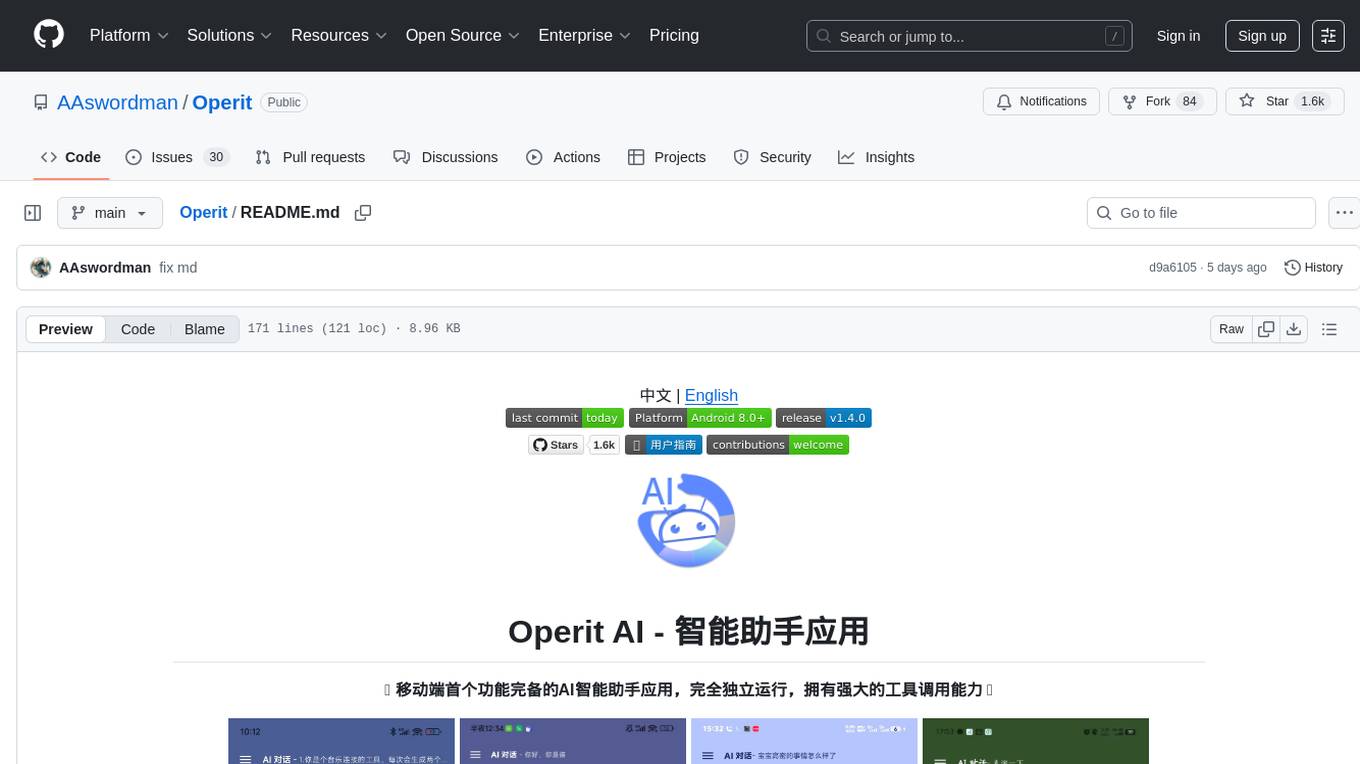Focus the Go to file field

tap(1201, 213)
